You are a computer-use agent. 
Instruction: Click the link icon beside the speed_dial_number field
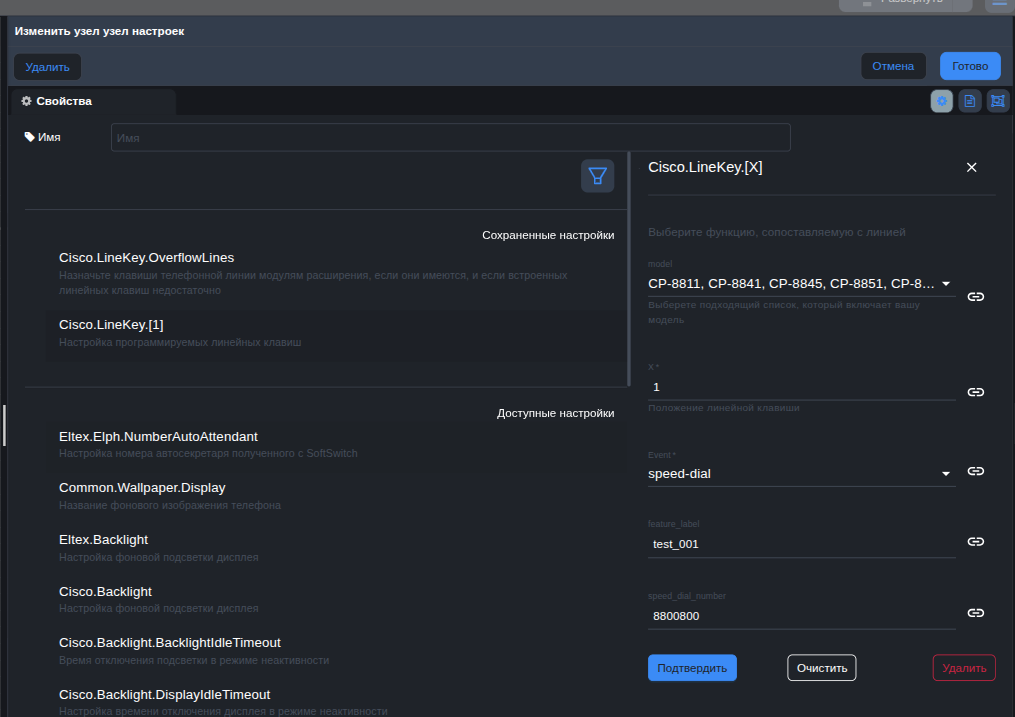click(x=976, y=613)
